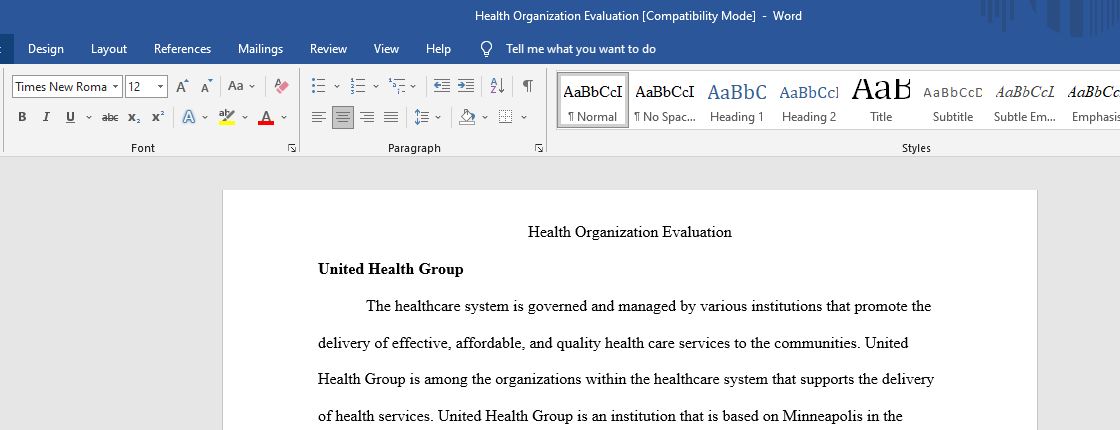The width and height of the screenshot is (1120, 430).
Task: Expand line spacing dropdown arrow
Action: 438,117
